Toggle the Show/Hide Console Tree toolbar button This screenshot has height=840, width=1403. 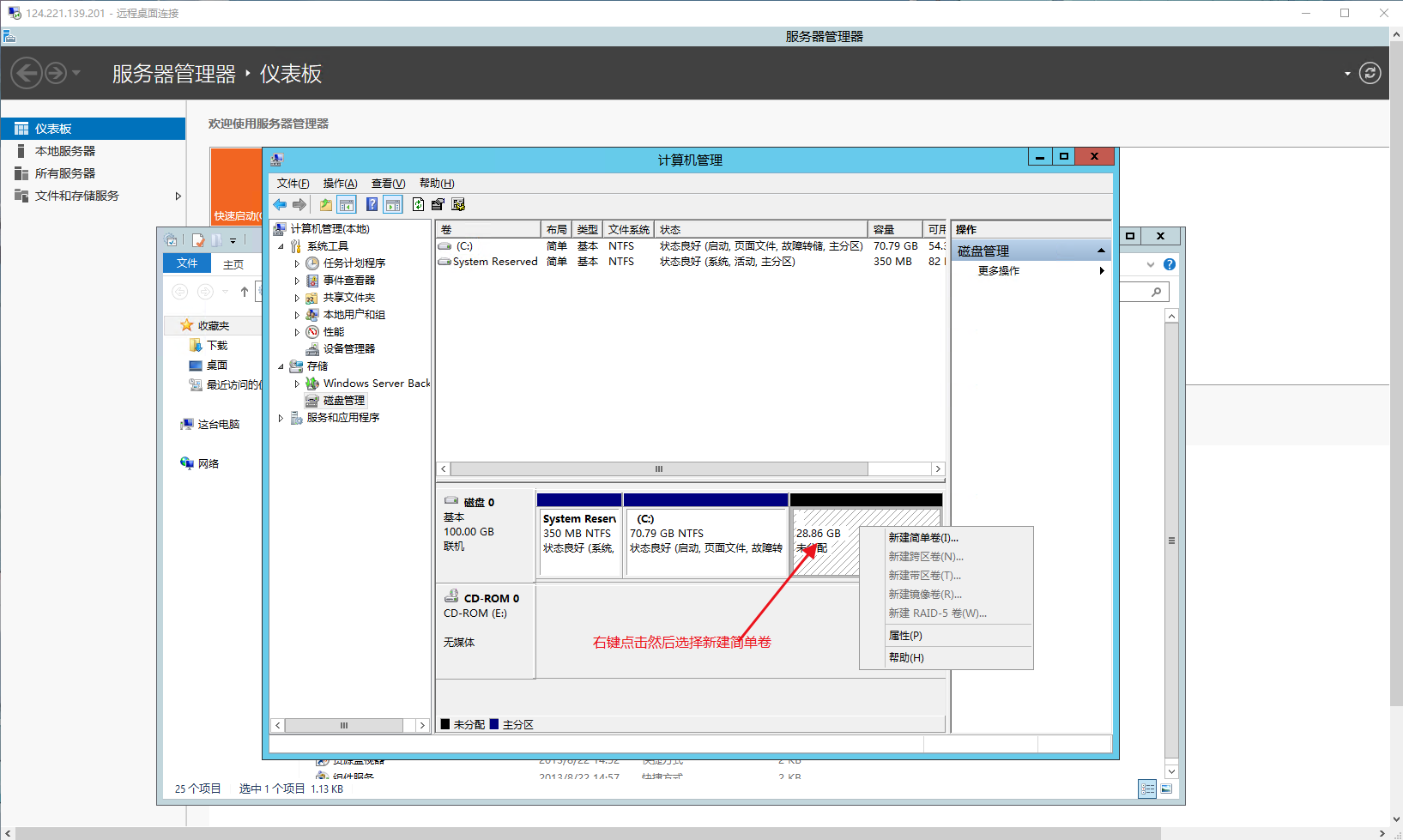[347, 205]
